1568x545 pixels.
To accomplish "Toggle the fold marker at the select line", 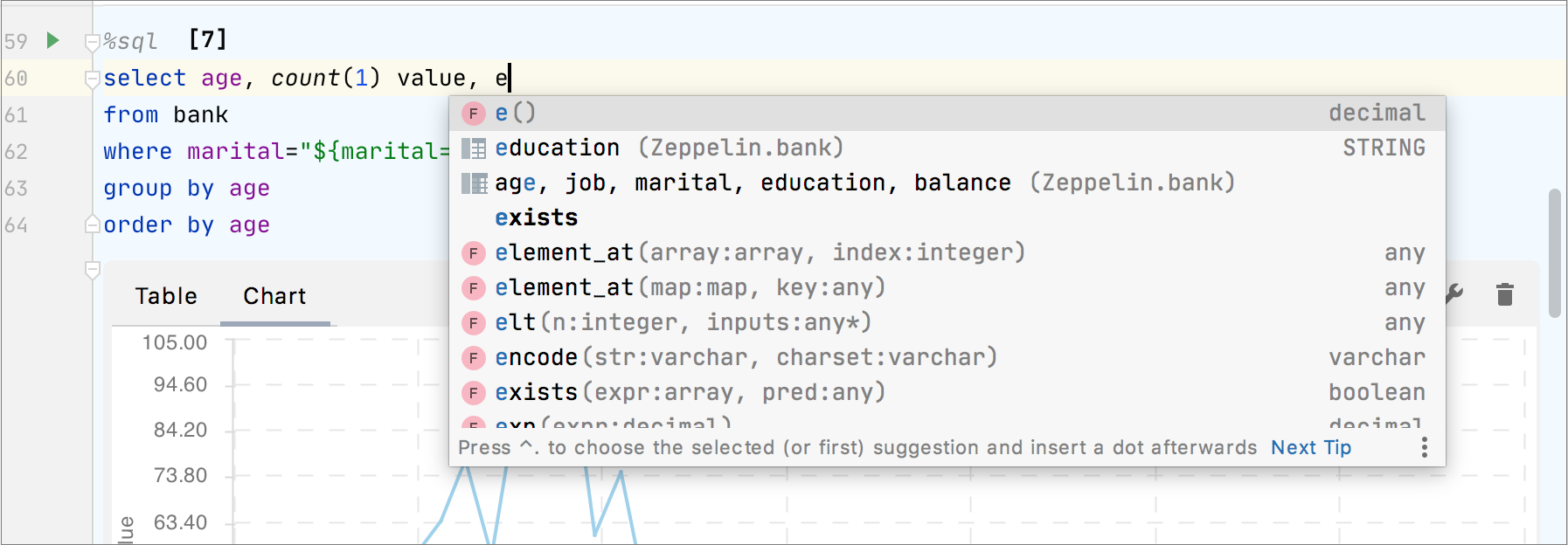I will click(92, 79).
